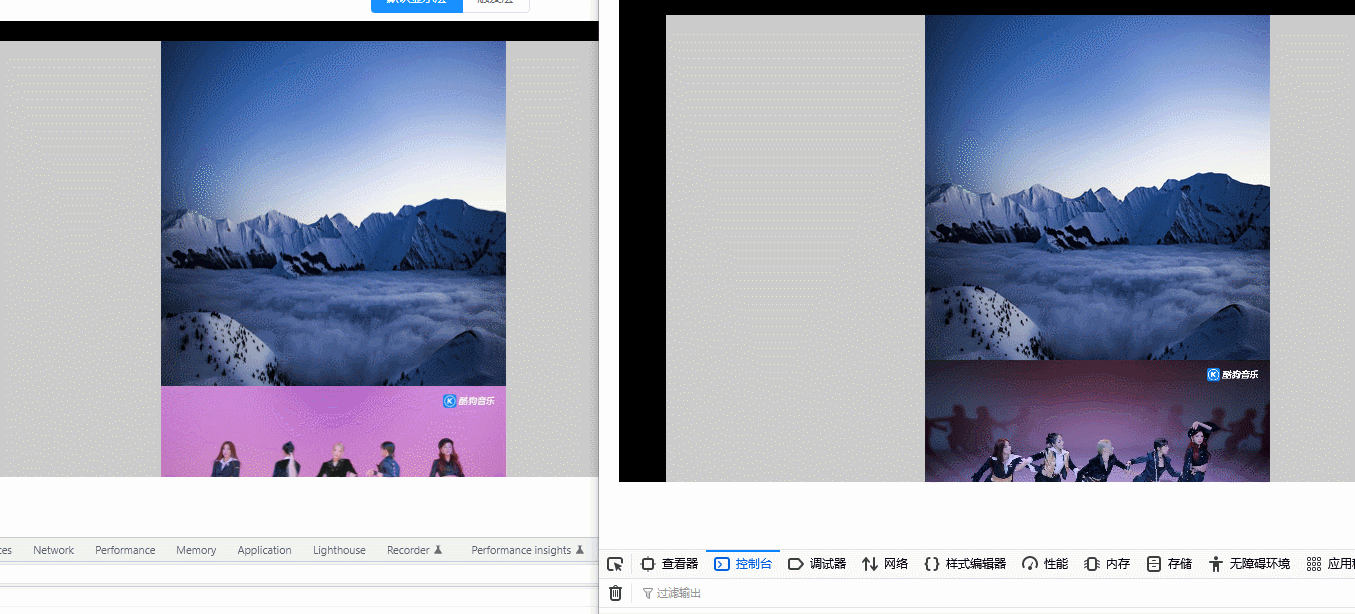1355x614 pixels.
Task: Open the Network tab in Chrome devtools
Action: point(54,550)
